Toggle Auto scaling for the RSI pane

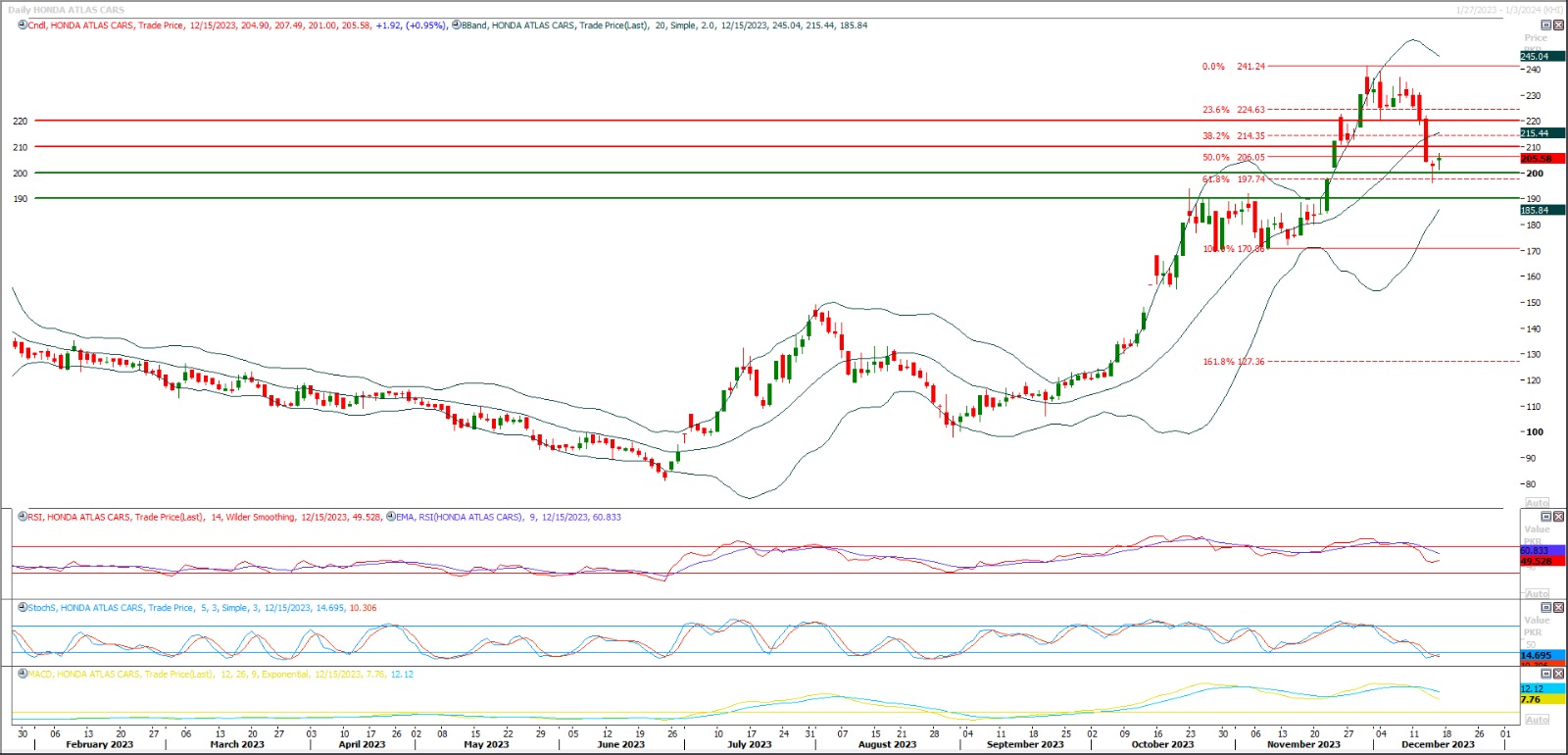coord(1537,593)
